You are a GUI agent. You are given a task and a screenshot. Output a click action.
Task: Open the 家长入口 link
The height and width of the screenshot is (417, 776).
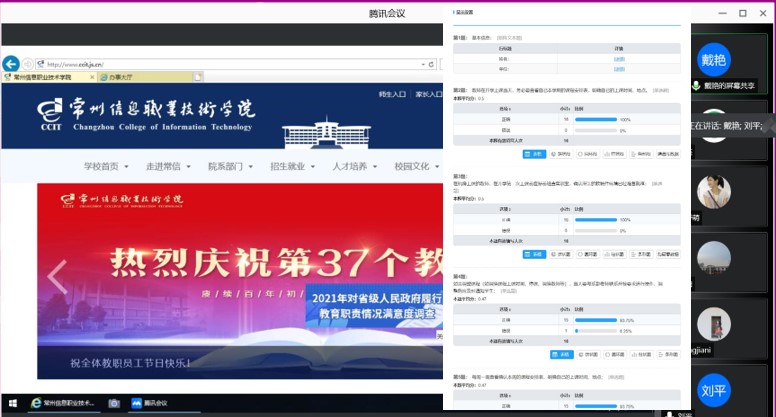point(429,94)
